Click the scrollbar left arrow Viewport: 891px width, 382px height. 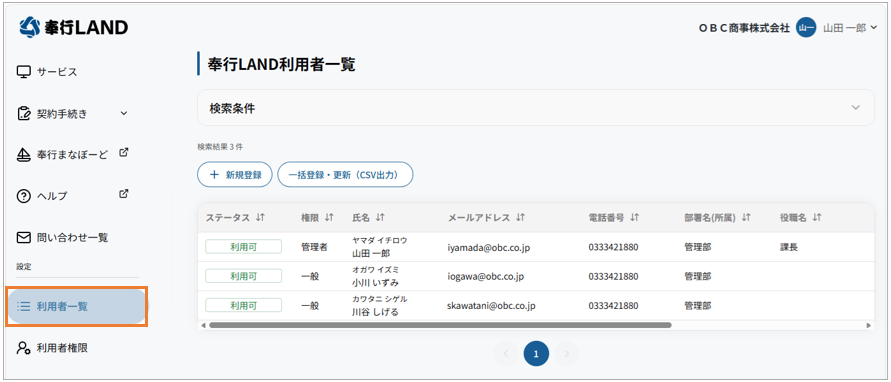203,325
